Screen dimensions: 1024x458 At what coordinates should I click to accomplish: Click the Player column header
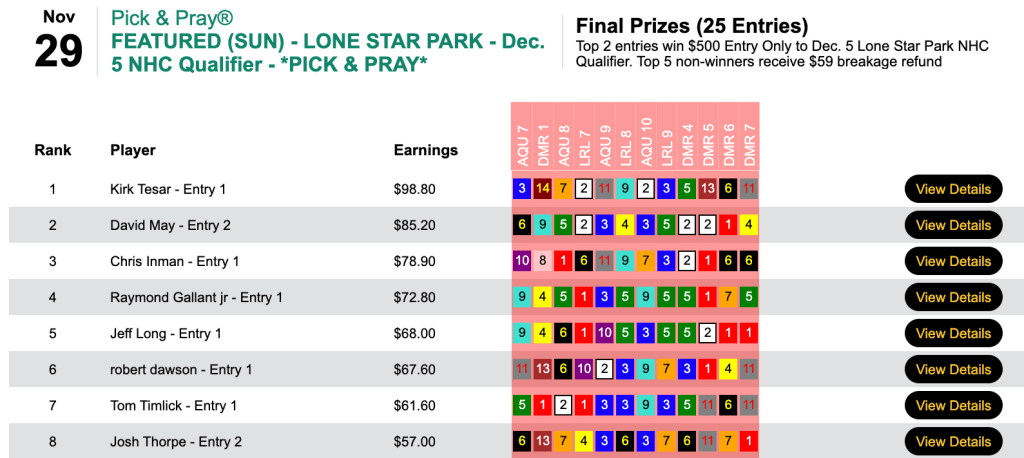coord(133,150)
